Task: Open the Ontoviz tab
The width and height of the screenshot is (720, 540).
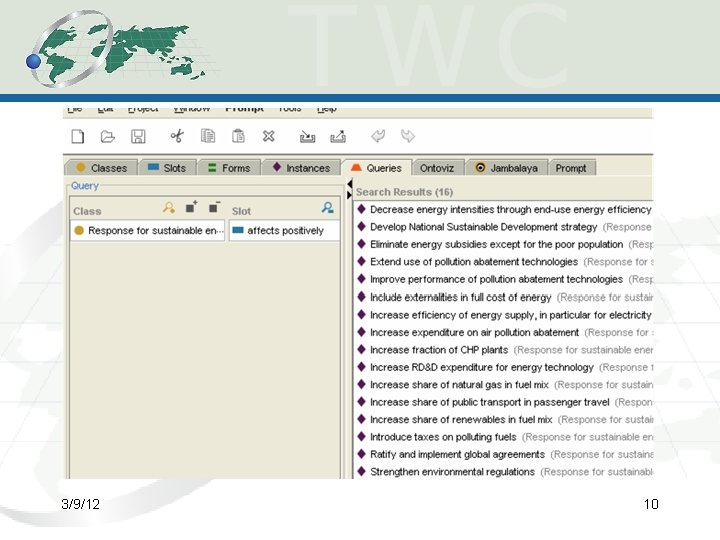Action: click(438, 168)
